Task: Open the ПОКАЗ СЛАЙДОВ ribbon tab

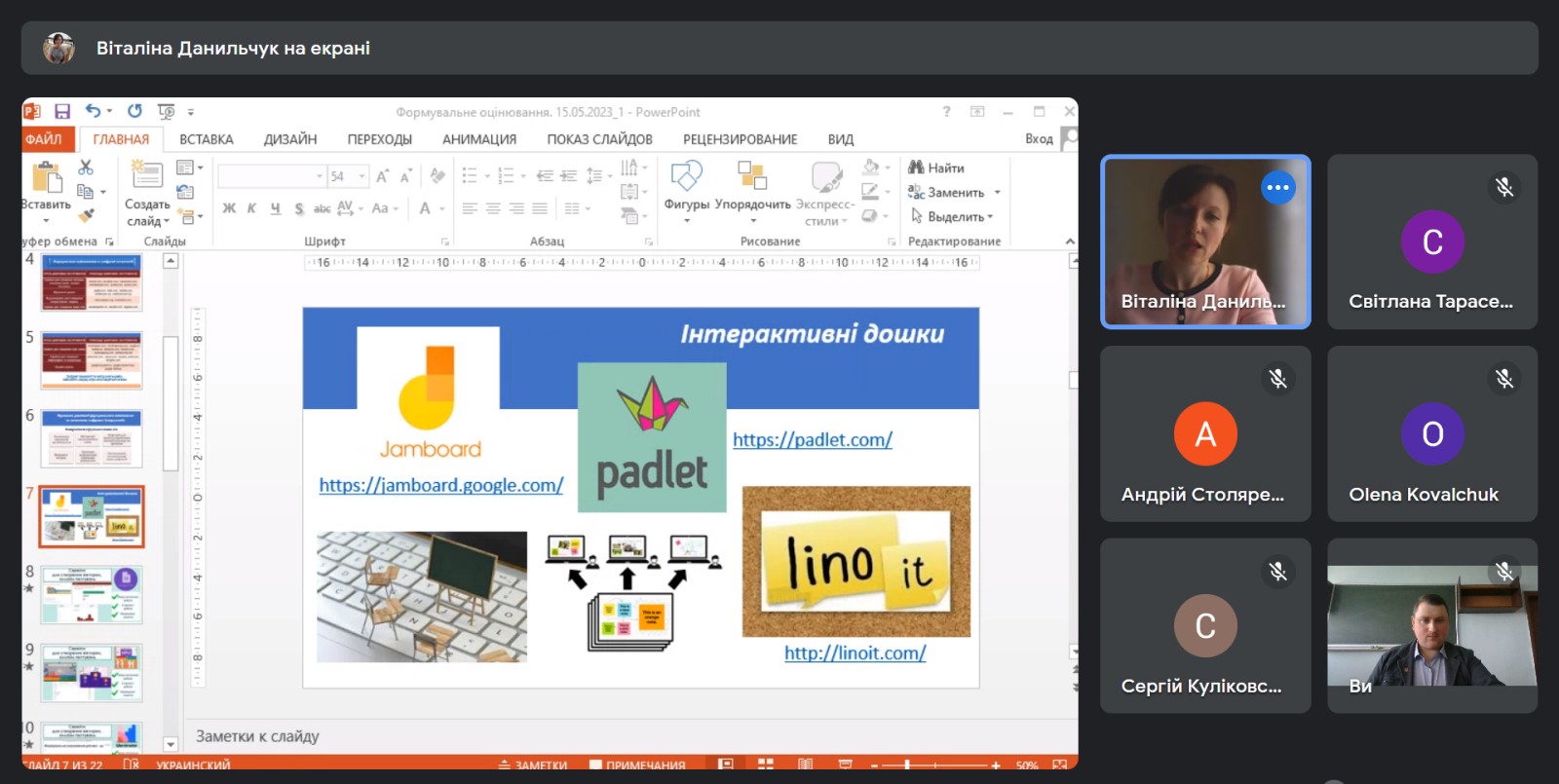Action: 599,139
